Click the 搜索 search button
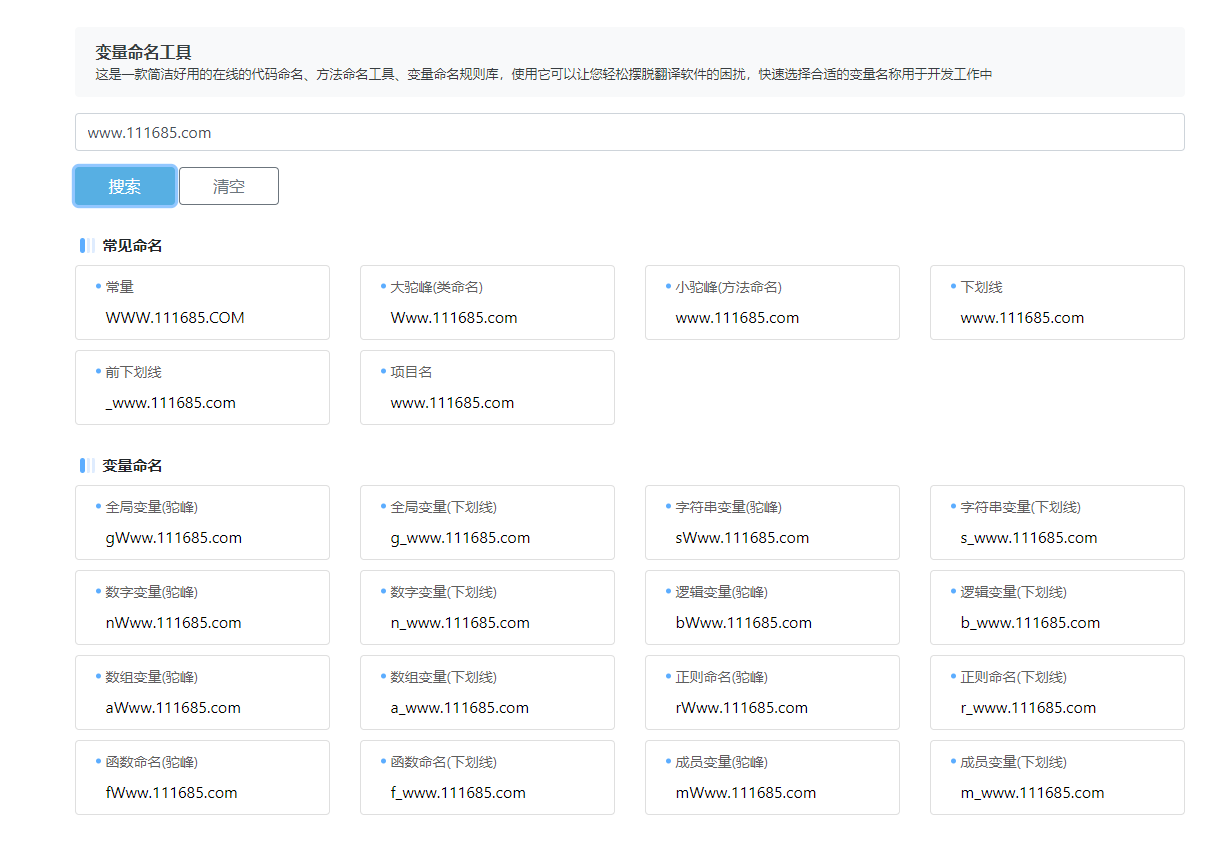1224x842 pixels. click(125, 186)
